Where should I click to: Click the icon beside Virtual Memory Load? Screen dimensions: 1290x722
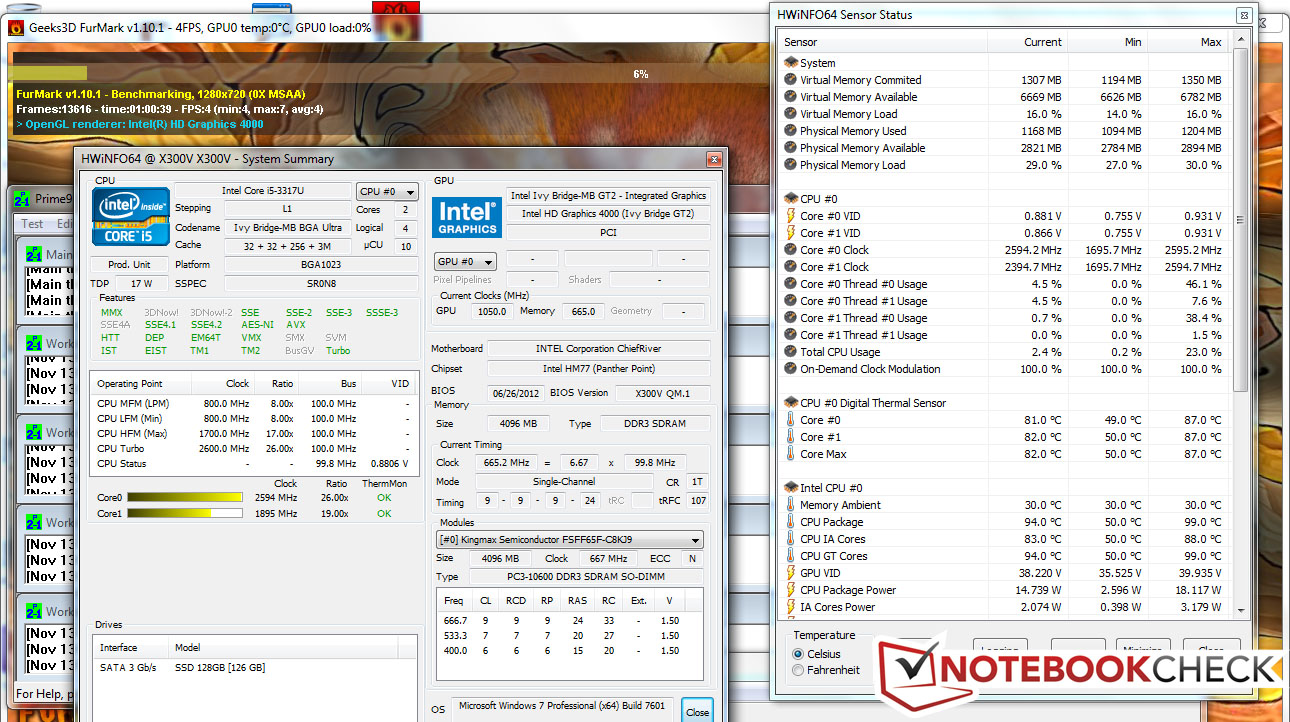pos(791,114)
